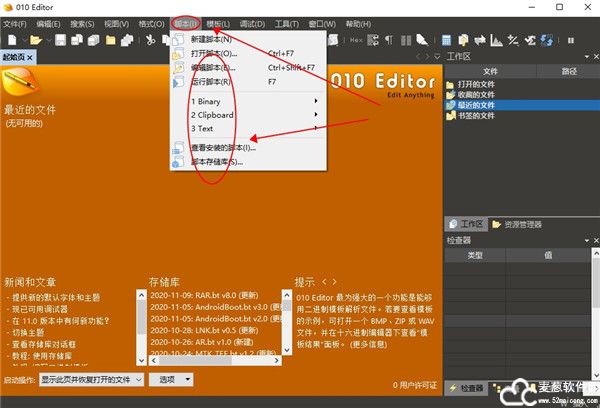Open the RAR.bt v8.0 repository entry
Screen dimensions: 600x408
(204, 295)
